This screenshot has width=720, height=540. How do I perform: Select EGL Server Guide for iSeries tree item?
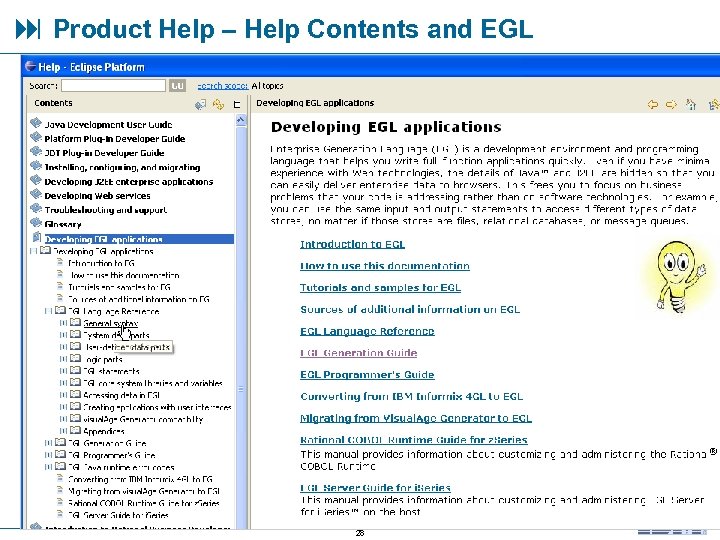click(x=118, y=515)
